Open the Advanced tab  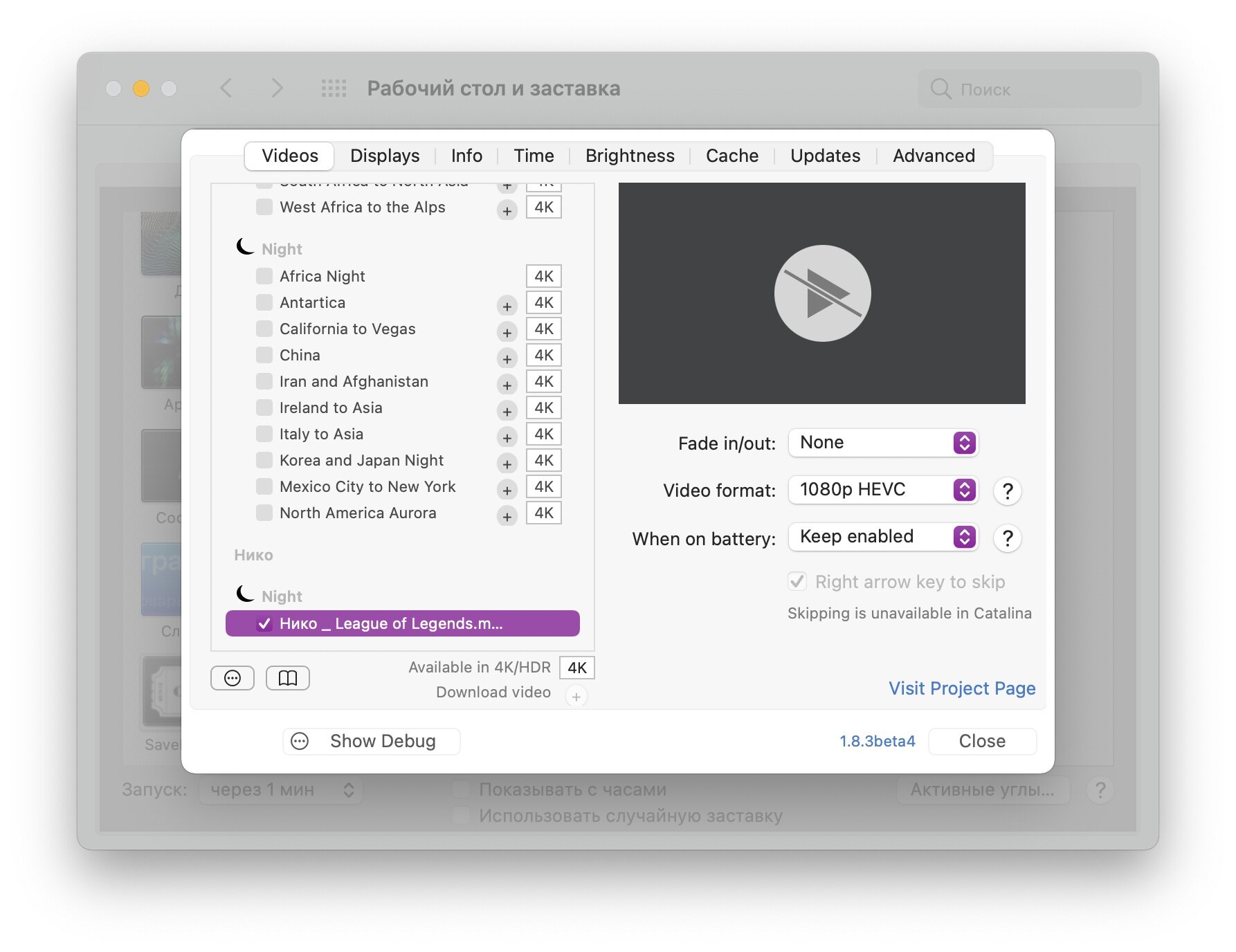point(933,156)
